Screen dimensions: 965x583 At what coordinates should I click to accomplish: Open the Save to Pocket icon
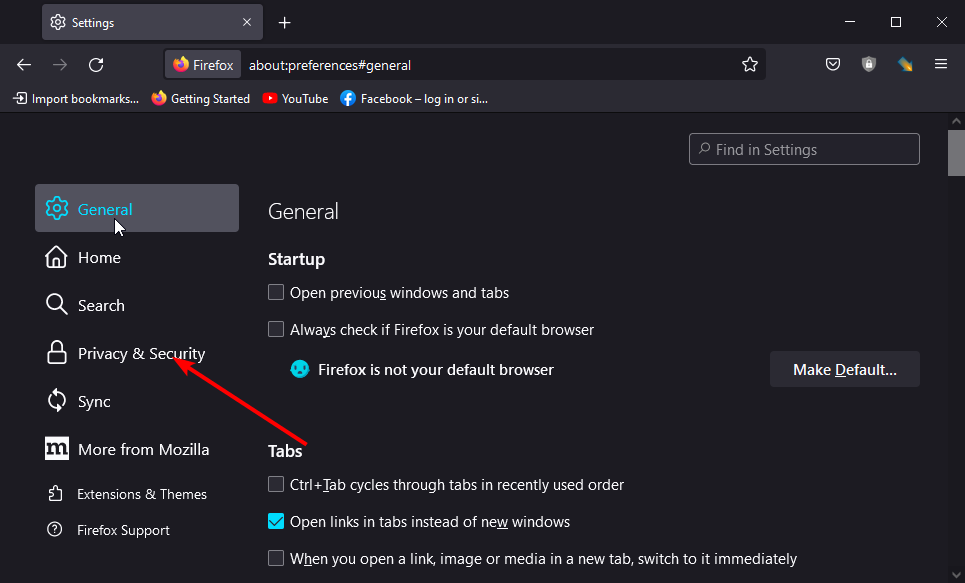coord(833,64)
